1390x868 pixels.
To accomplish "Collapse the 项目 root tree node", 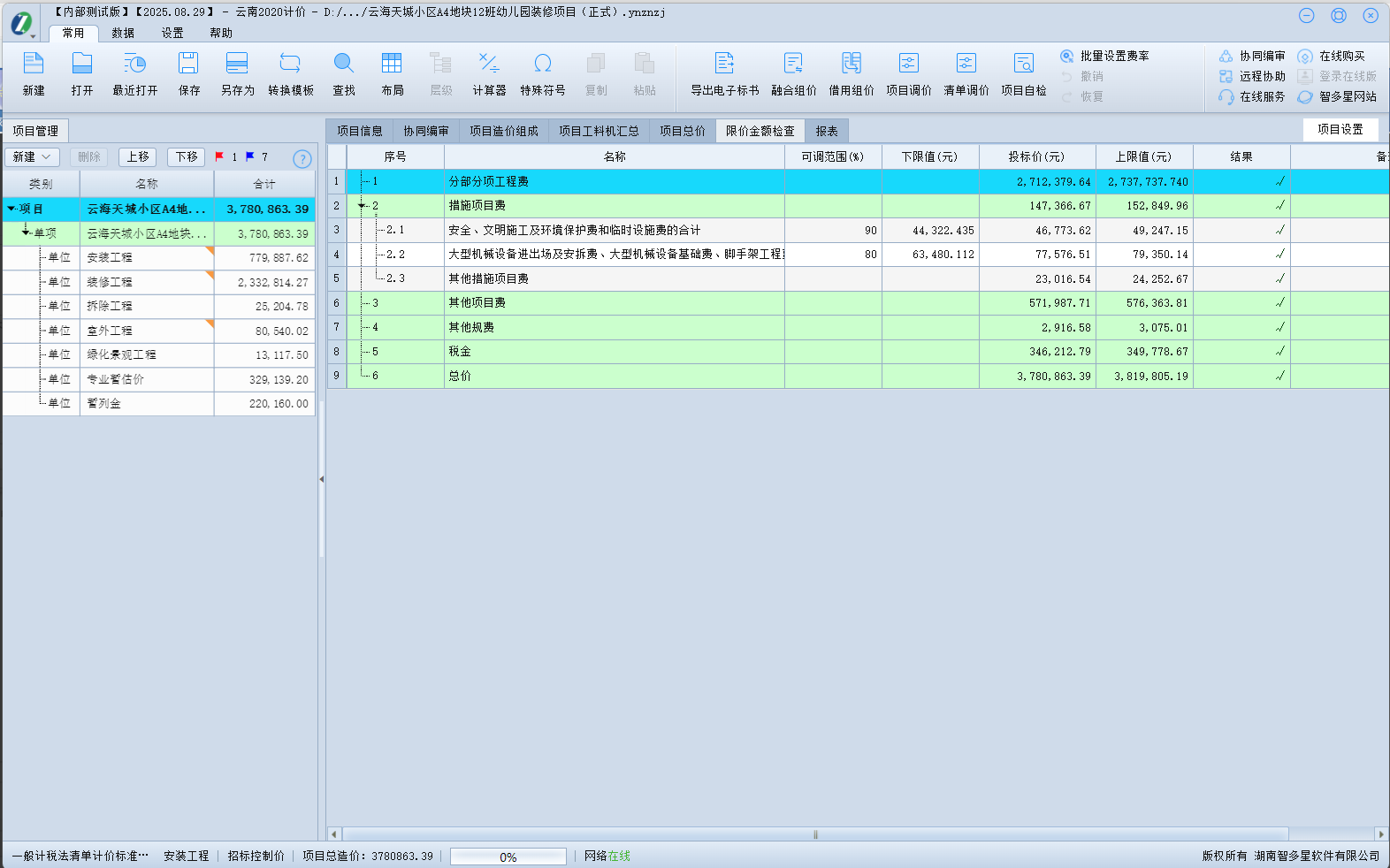I will (11, 209).
